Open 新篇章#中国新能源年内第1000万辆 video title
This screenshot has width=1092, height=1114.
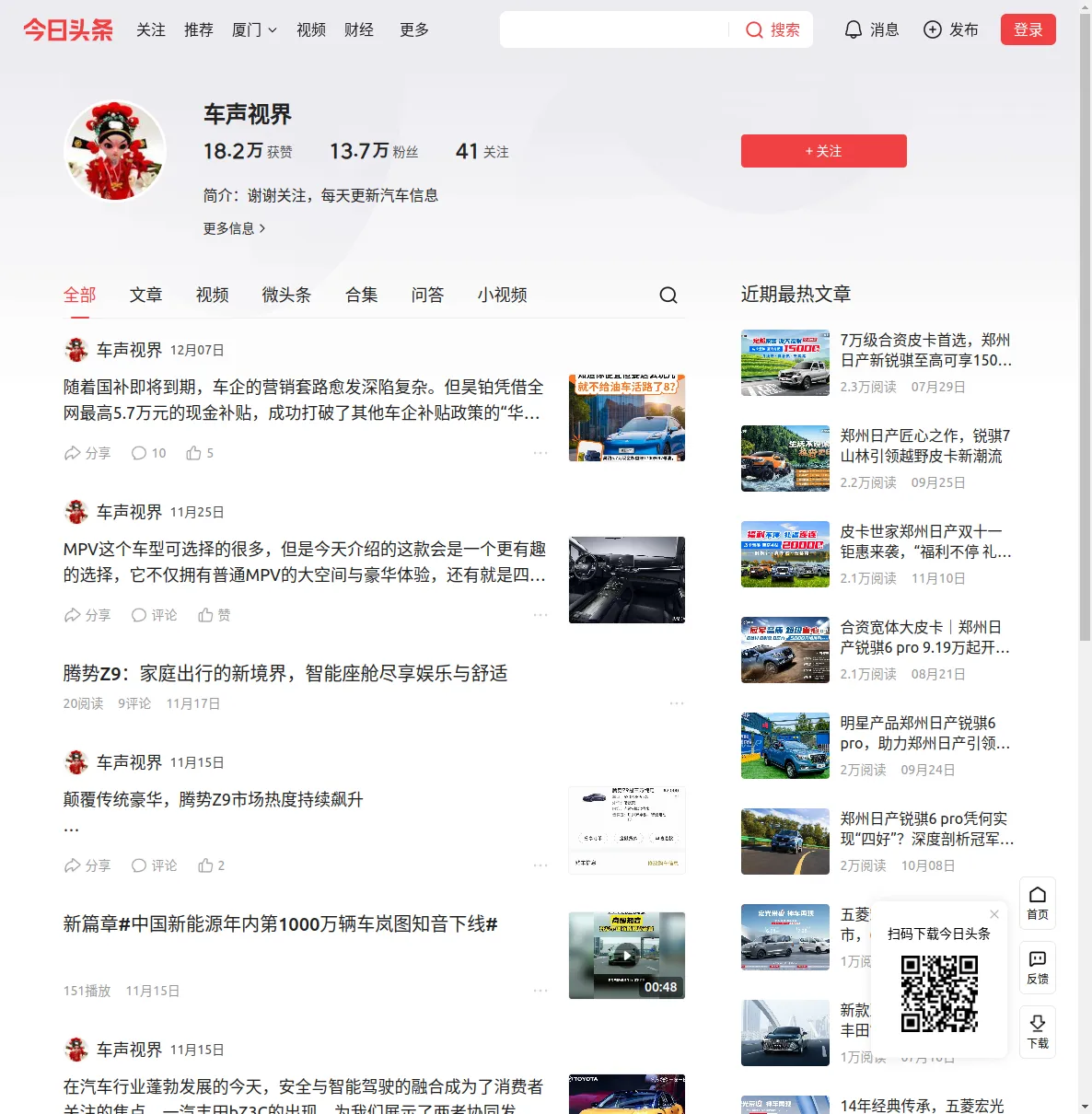click(x=281, y=924)
